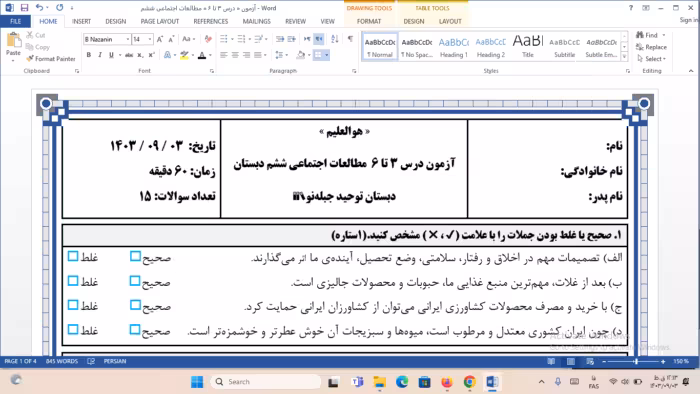This screenshot has height=394, width=700.
Task: Expand the underline style arrow
Action: coord(119,55)
